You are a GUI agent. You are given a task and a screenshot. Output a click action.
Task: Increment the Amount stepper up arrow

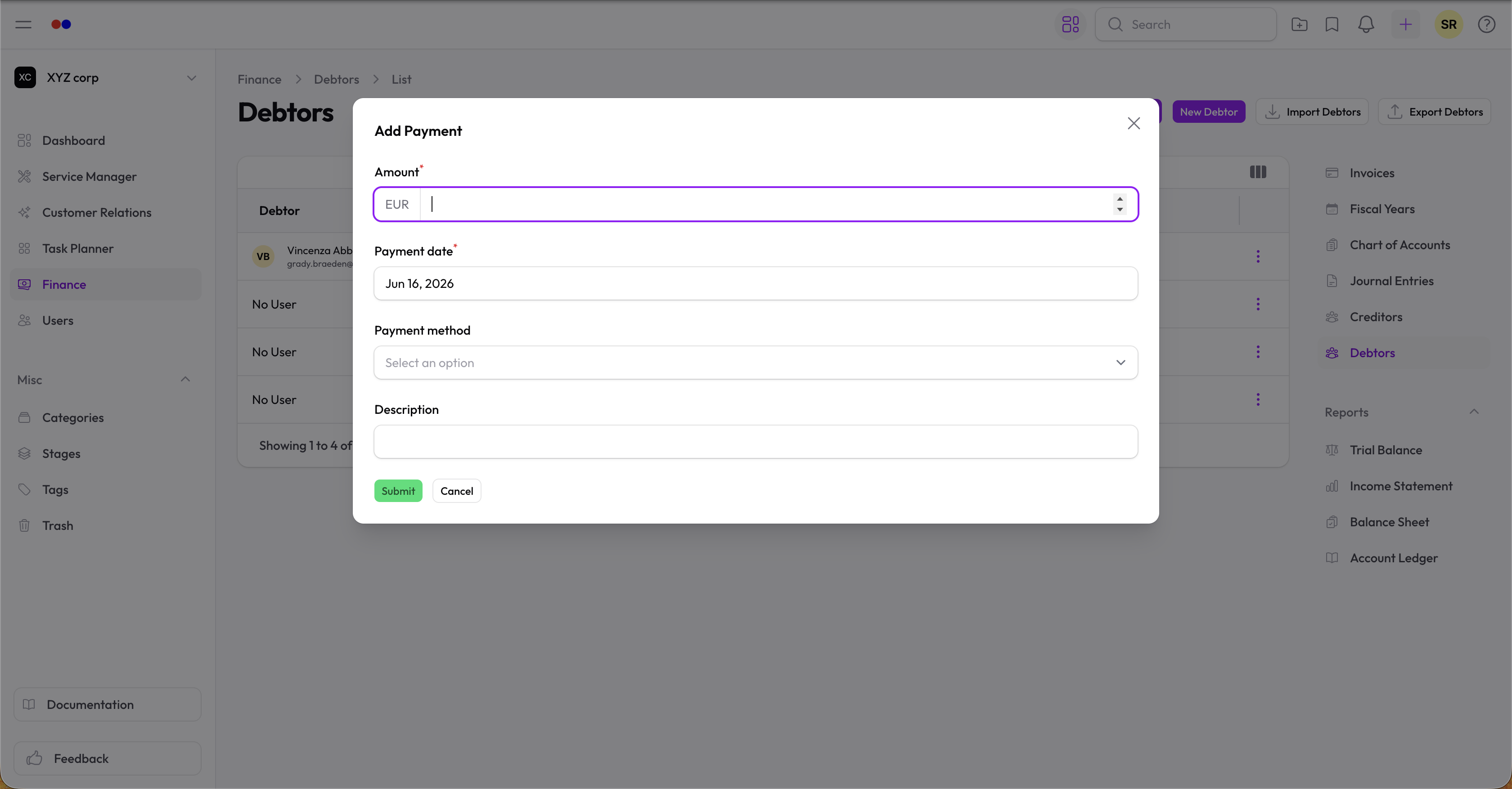tap(1119, 199)
